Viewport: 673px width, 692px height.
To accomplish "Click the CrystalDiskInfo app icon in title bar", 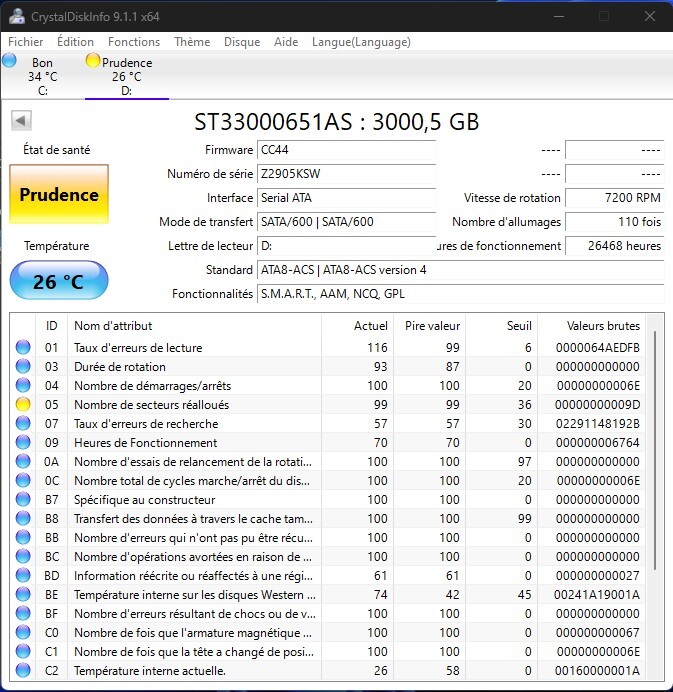I will point(17,16).
